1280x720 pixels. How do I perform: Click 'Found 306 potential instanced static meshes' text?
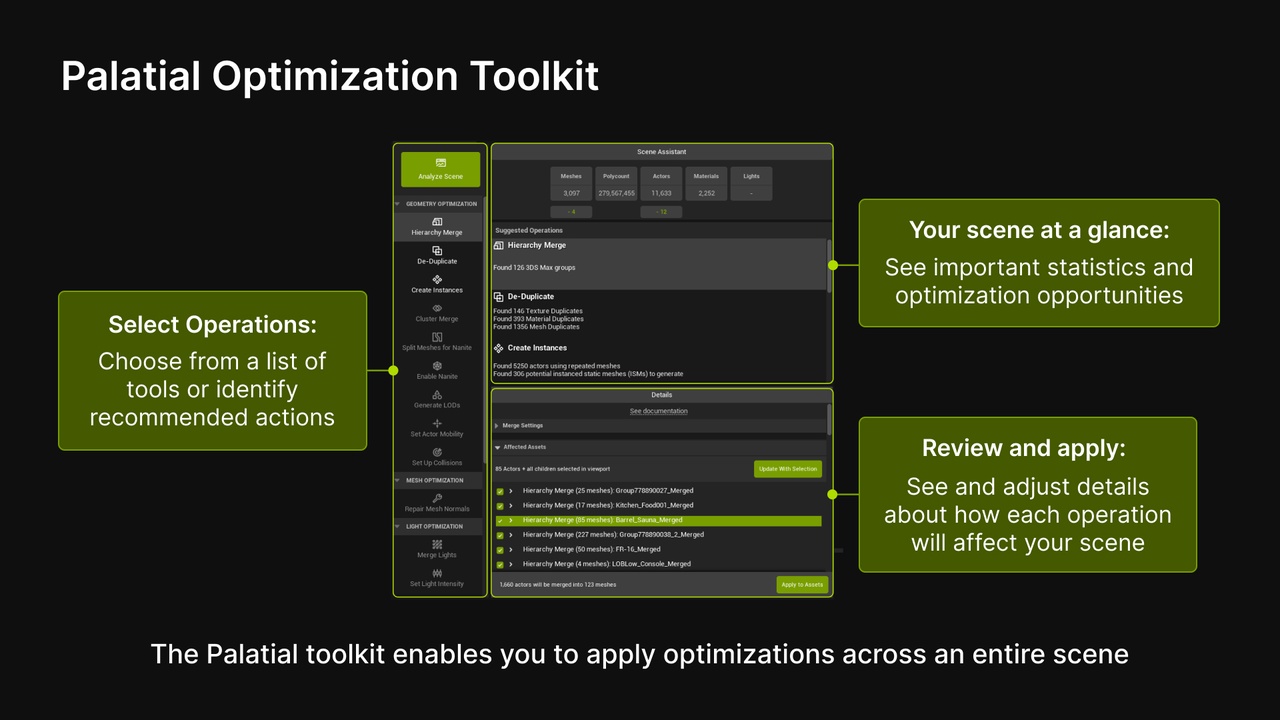pyautogui.click(x=588, y=374)
